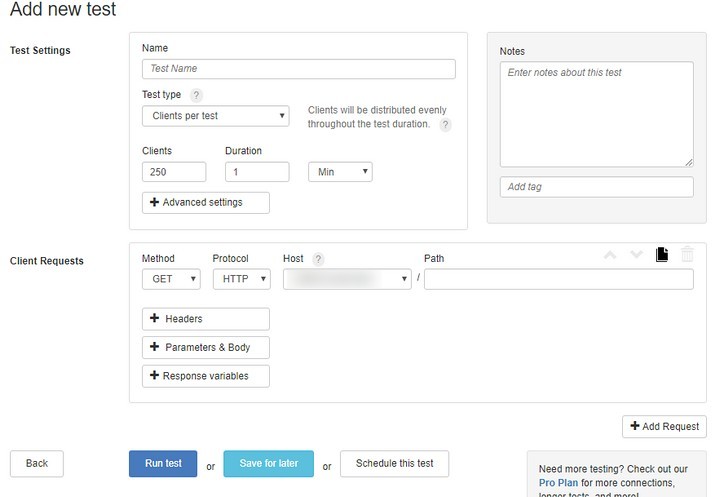The height and width of the screenshot is (497, 720).
Task: Open the Host selection dropdown
Action: (x=347, y=279)
